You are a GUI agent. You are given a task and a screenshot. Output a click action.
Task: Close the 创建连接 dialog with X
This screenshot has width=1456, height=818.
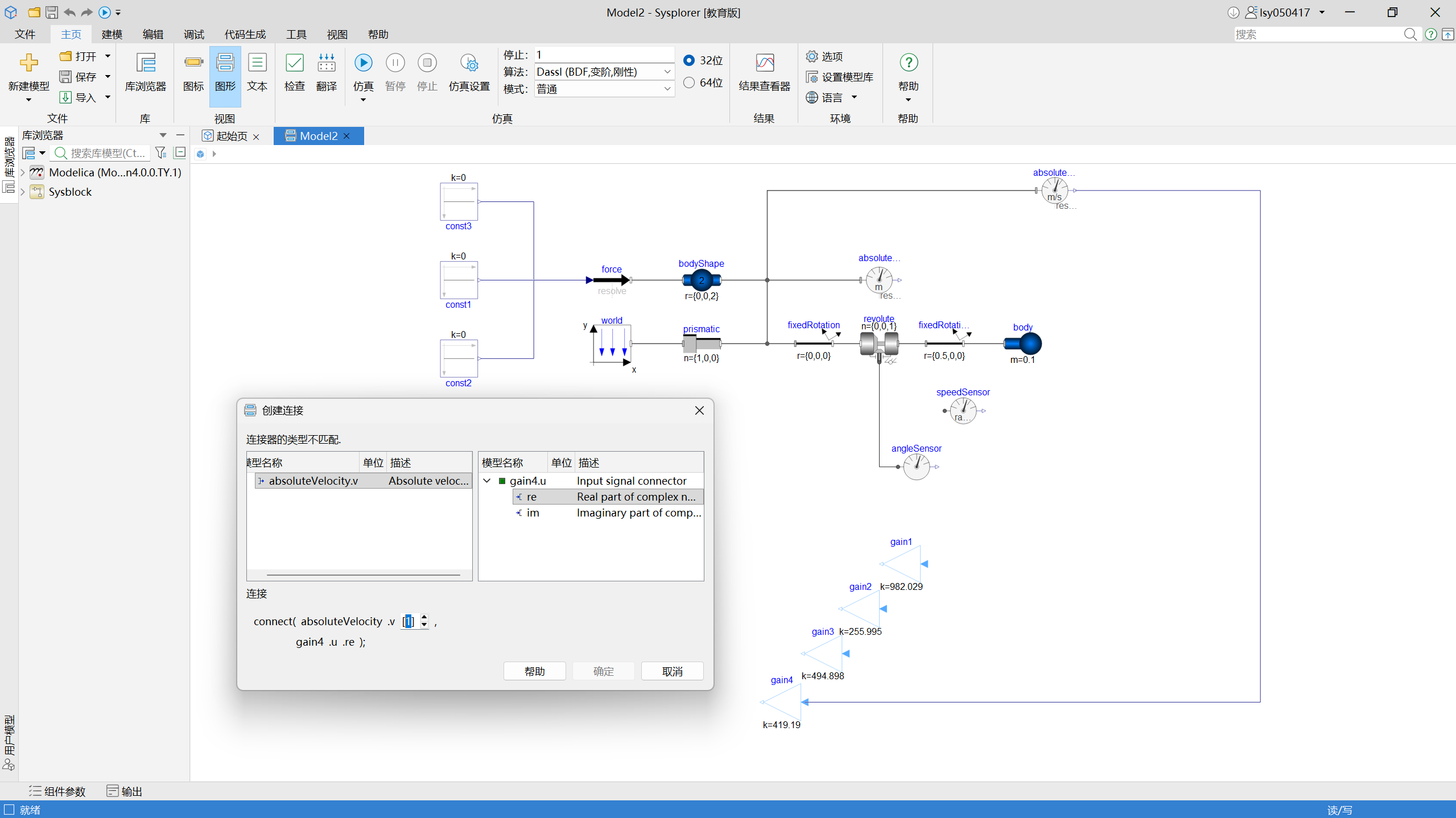pyautogui.click(x=700, y=410)
